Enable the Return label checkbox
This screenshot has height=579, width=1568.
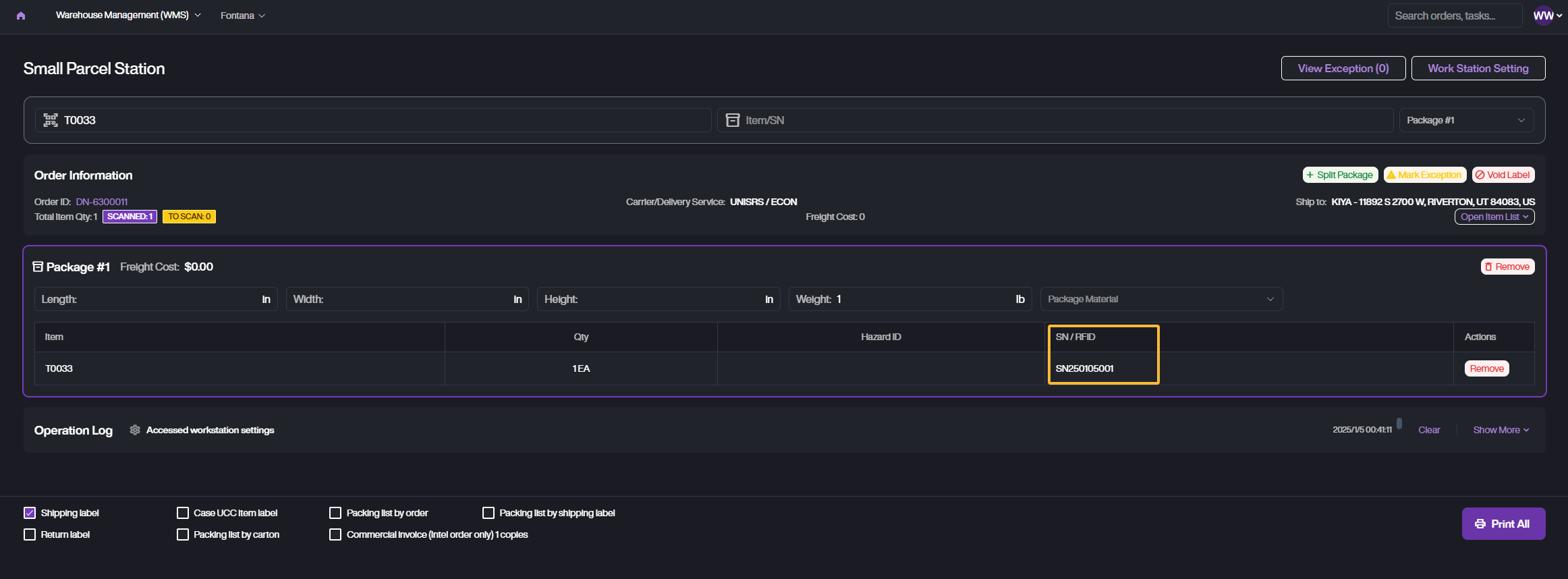point(30,534)
